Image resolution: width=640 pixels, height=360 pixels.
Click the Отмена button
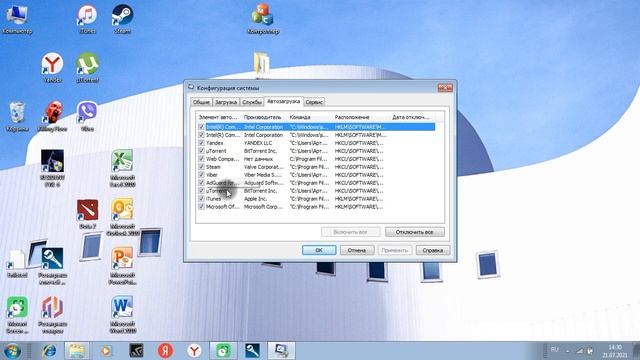click(x=357, y=250)
